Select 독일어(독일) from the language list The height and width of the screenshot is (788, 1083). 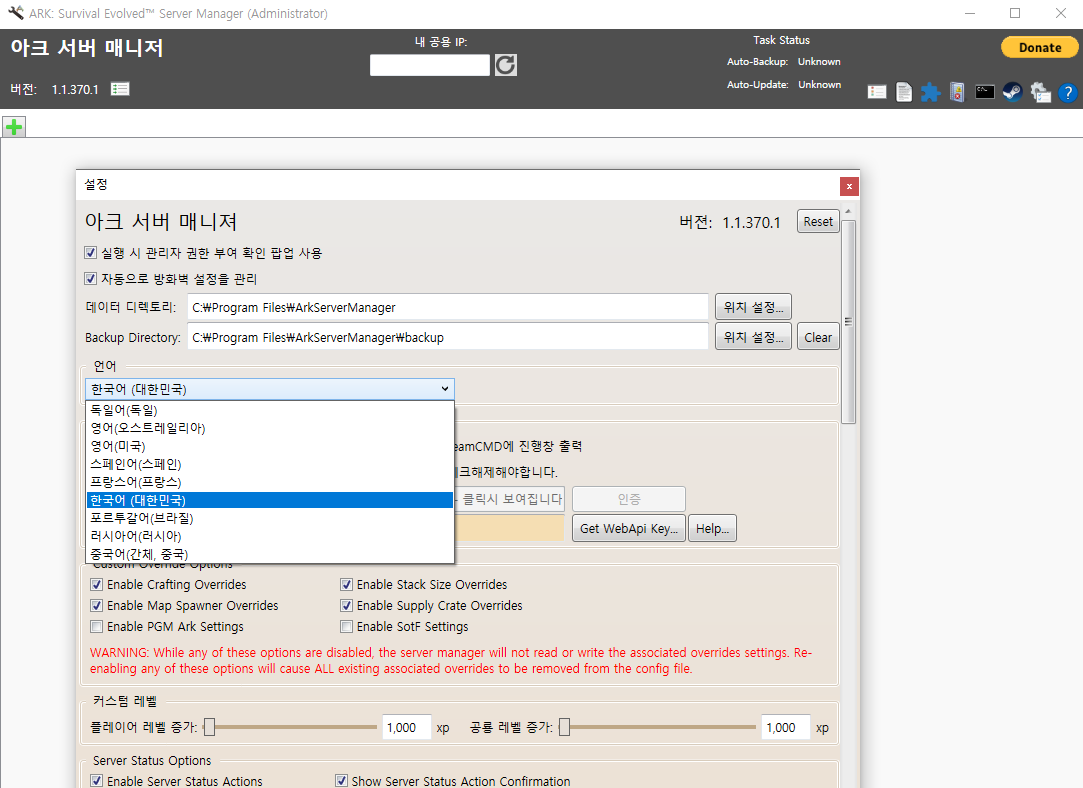coord(270,410)
